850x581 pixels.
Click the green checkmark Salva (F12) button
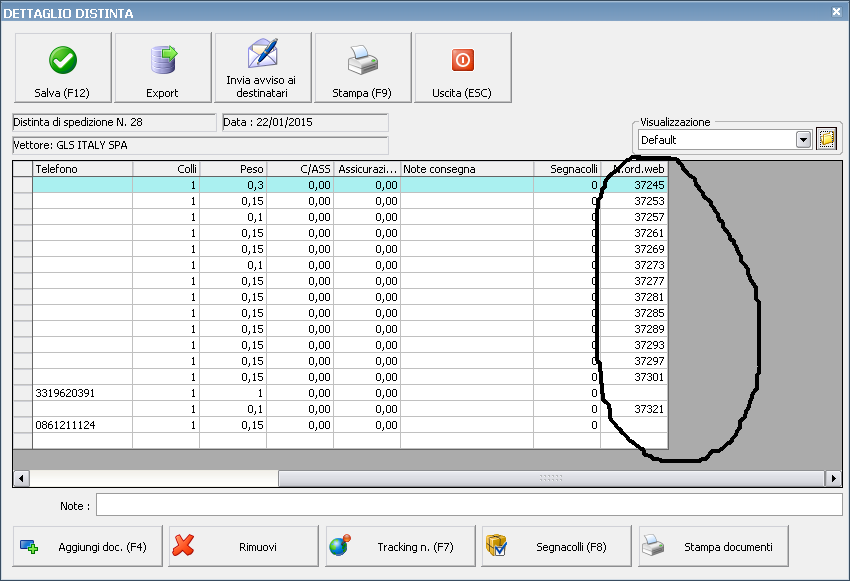click(x=62, y=68)
